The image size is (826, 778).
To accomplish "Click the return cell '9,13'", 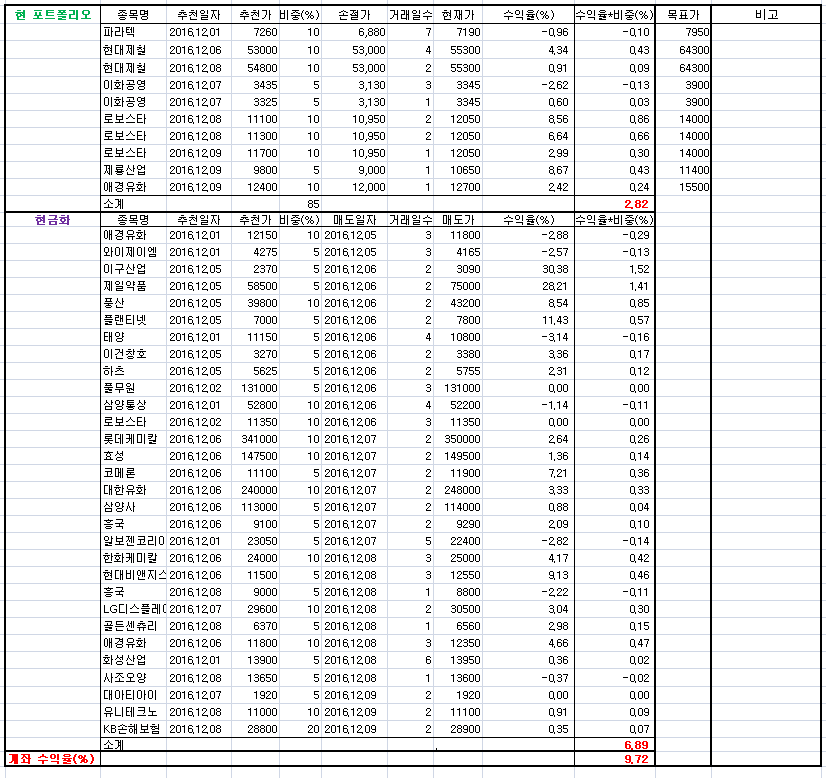I will click(558, 575).
